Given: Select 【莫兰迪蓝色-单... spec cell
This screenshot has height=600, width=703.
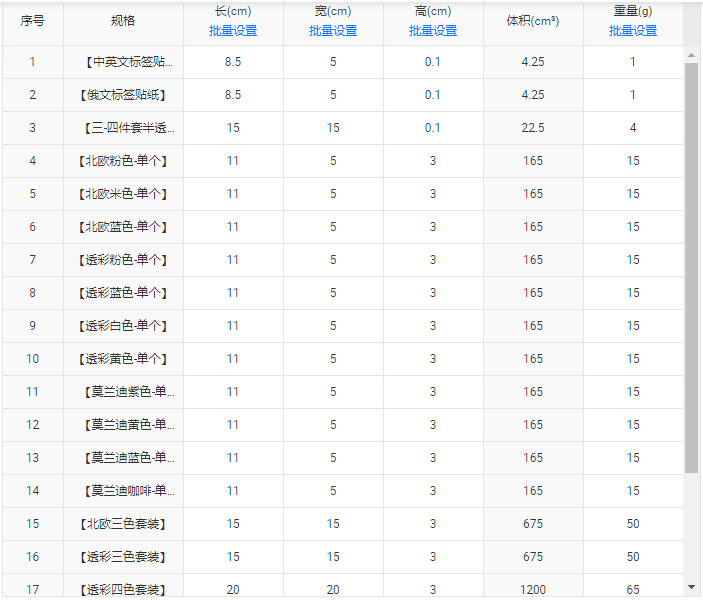Looking at the screenshot, I should click(123, 458).
